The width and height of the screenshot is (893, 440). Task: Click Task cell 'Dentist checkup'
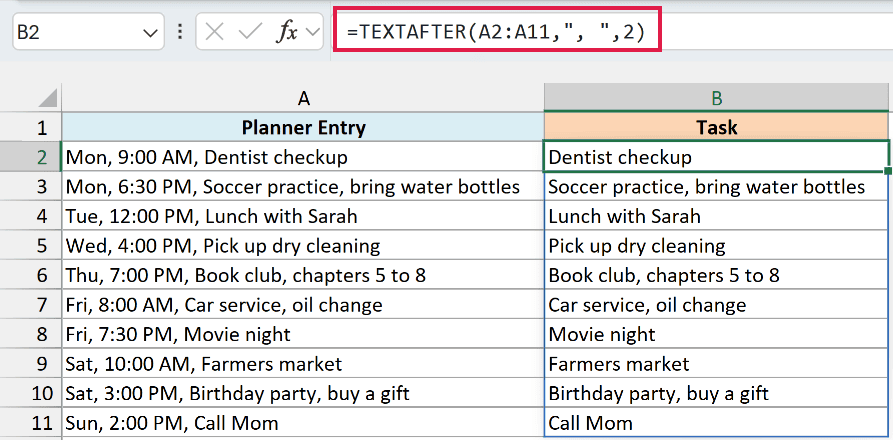716,157
